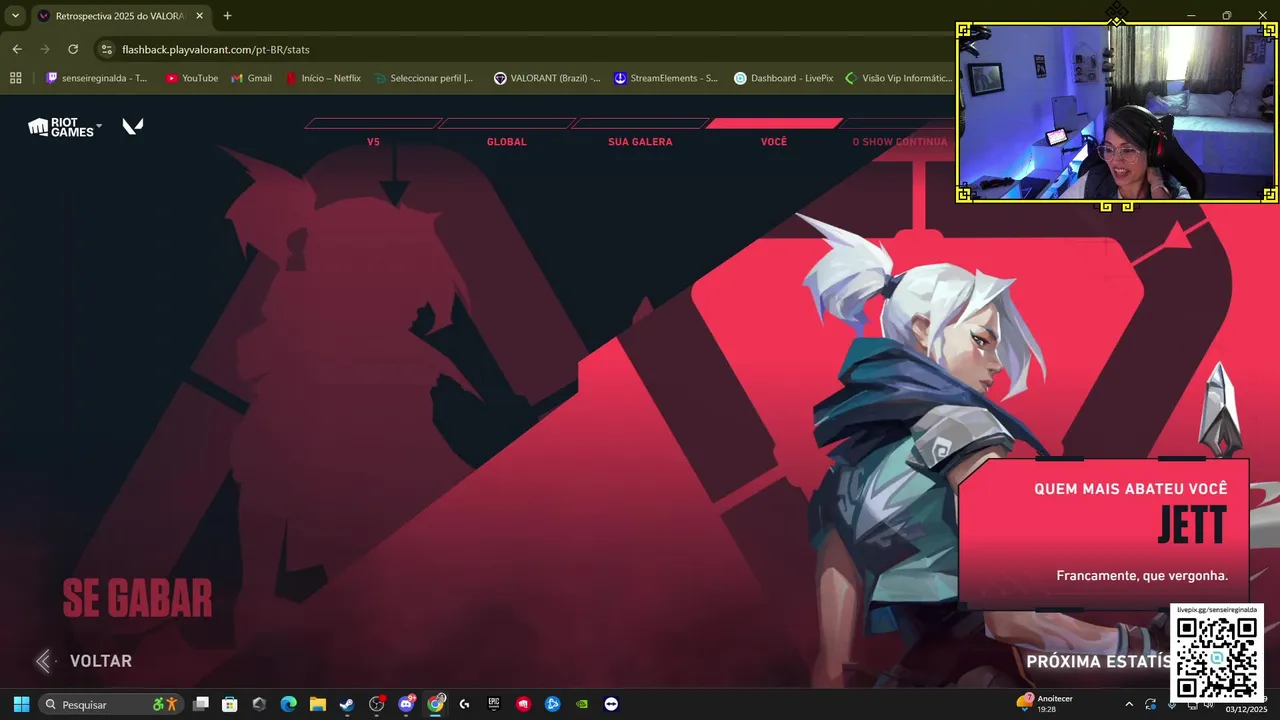Click 'QUEM MAIS ABATEU VOCÊ' heading

pos(1131,489)
